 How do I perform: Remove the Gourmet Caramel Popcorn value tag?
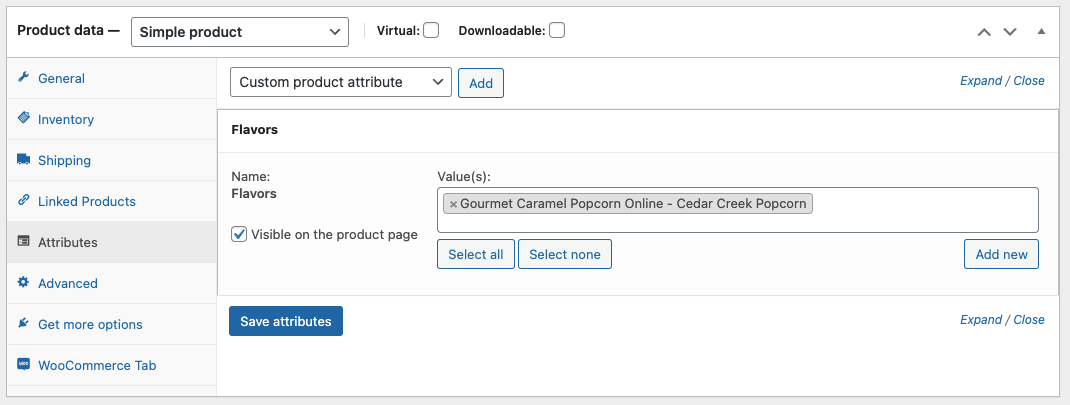(453, 204)
